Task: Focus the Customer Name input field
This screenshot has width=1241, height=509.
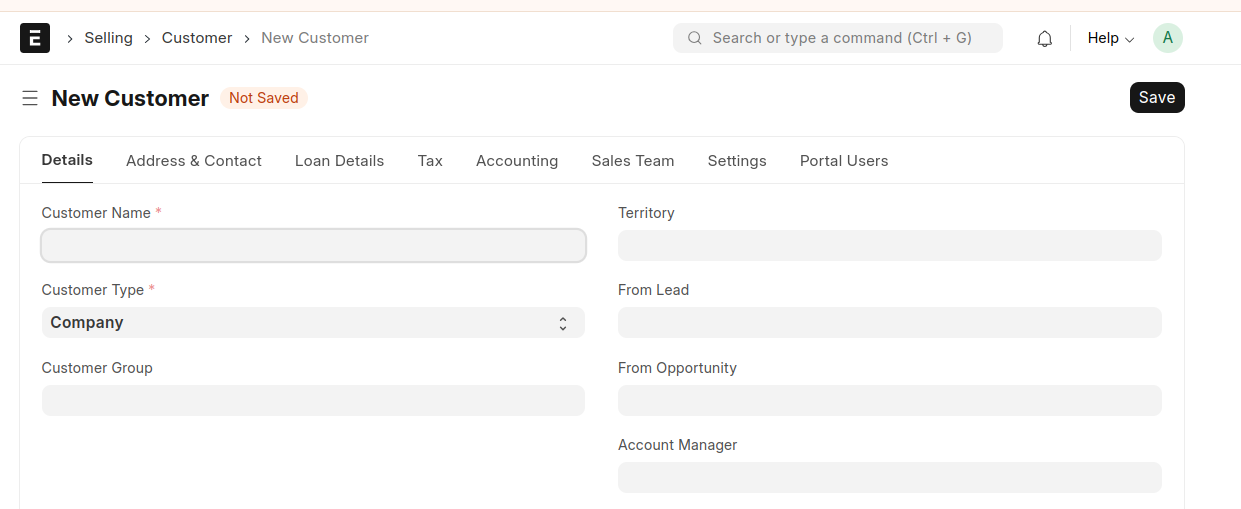Action: click(x=313, y=246)
